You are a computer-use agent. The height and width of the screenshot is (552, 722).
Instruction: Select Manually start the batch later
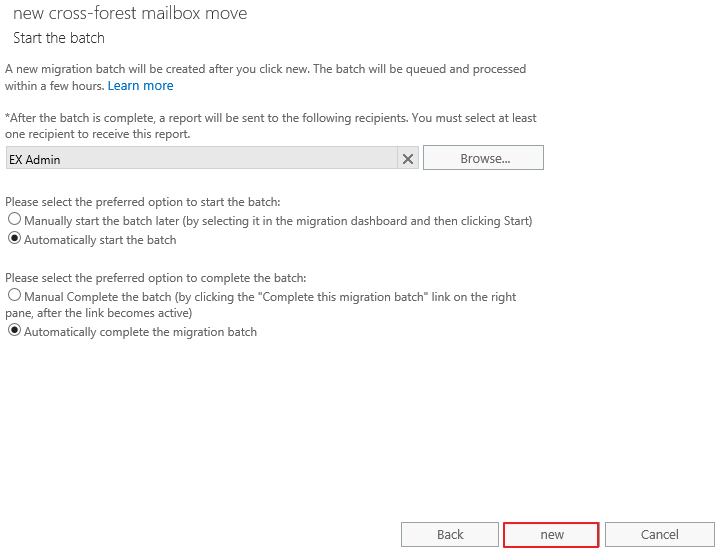tap(15, 219)
